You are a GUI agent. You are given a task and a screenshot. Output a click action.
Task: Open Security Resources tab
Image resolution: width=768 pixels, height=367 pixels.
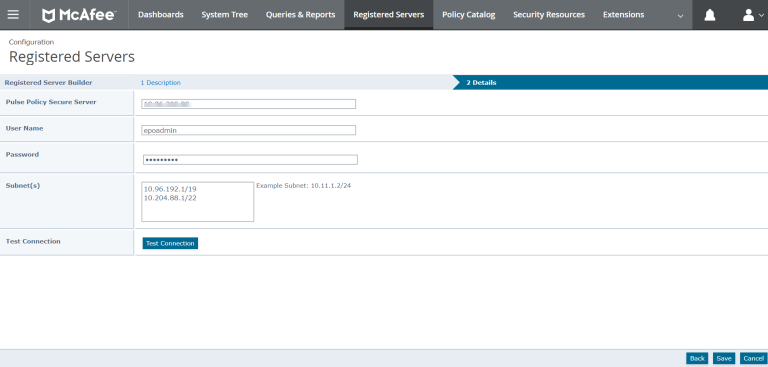tap(549, 15)
